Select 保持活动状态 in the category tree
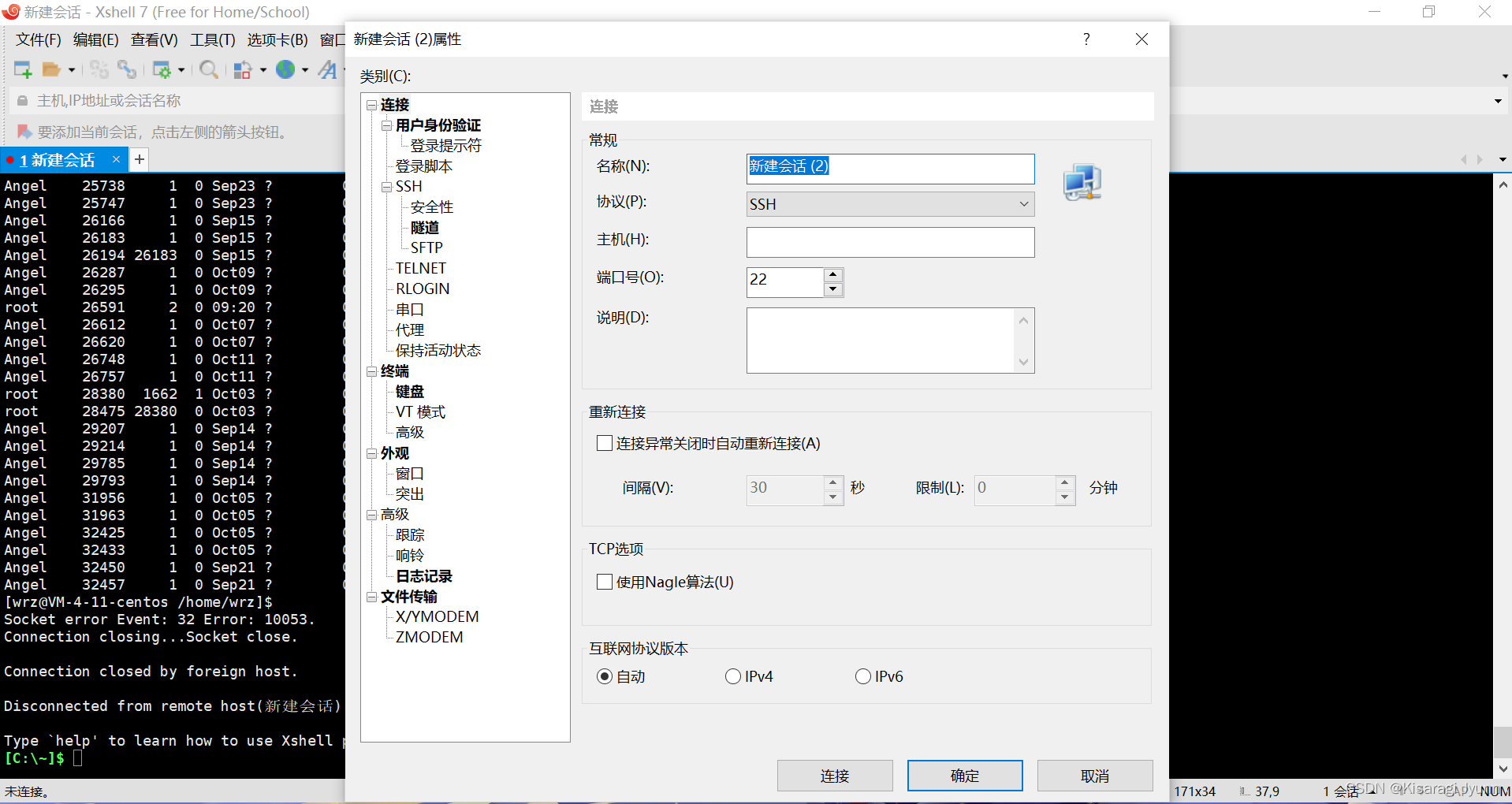 click(438, 351)
